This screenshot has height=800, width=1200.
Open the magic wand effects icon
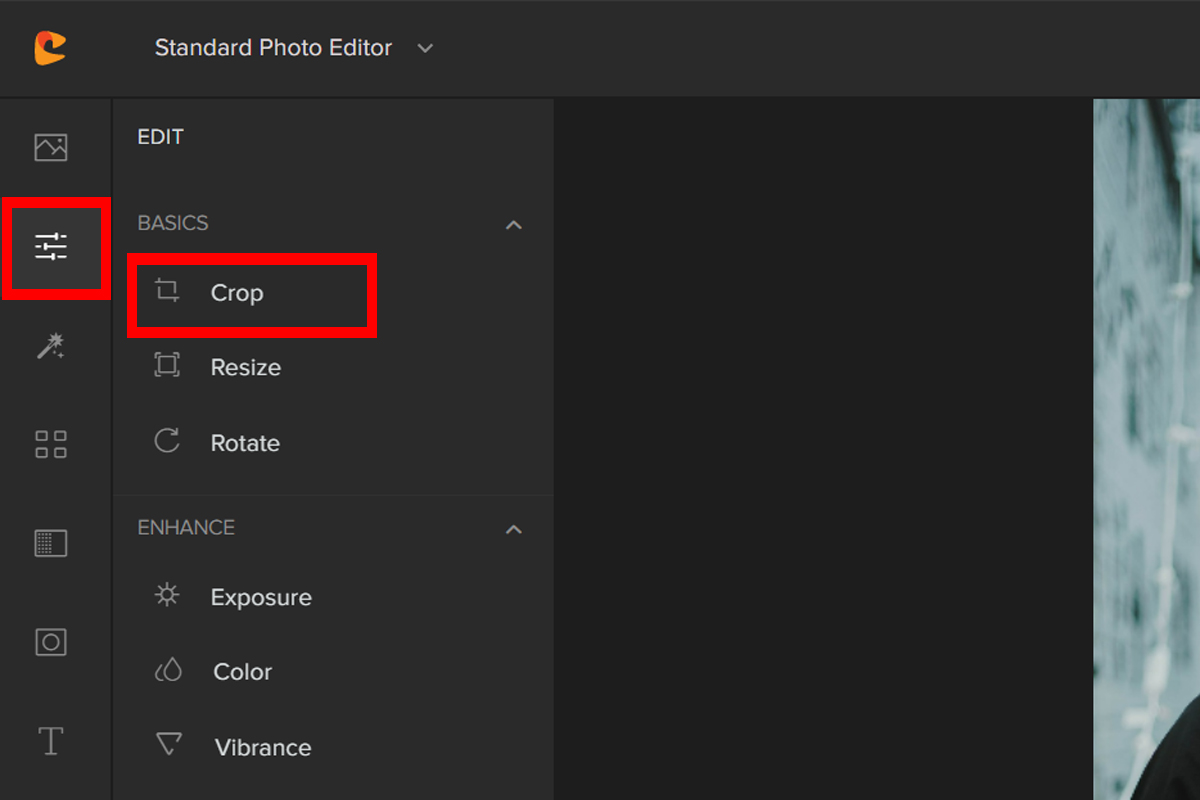pos(51,346)
